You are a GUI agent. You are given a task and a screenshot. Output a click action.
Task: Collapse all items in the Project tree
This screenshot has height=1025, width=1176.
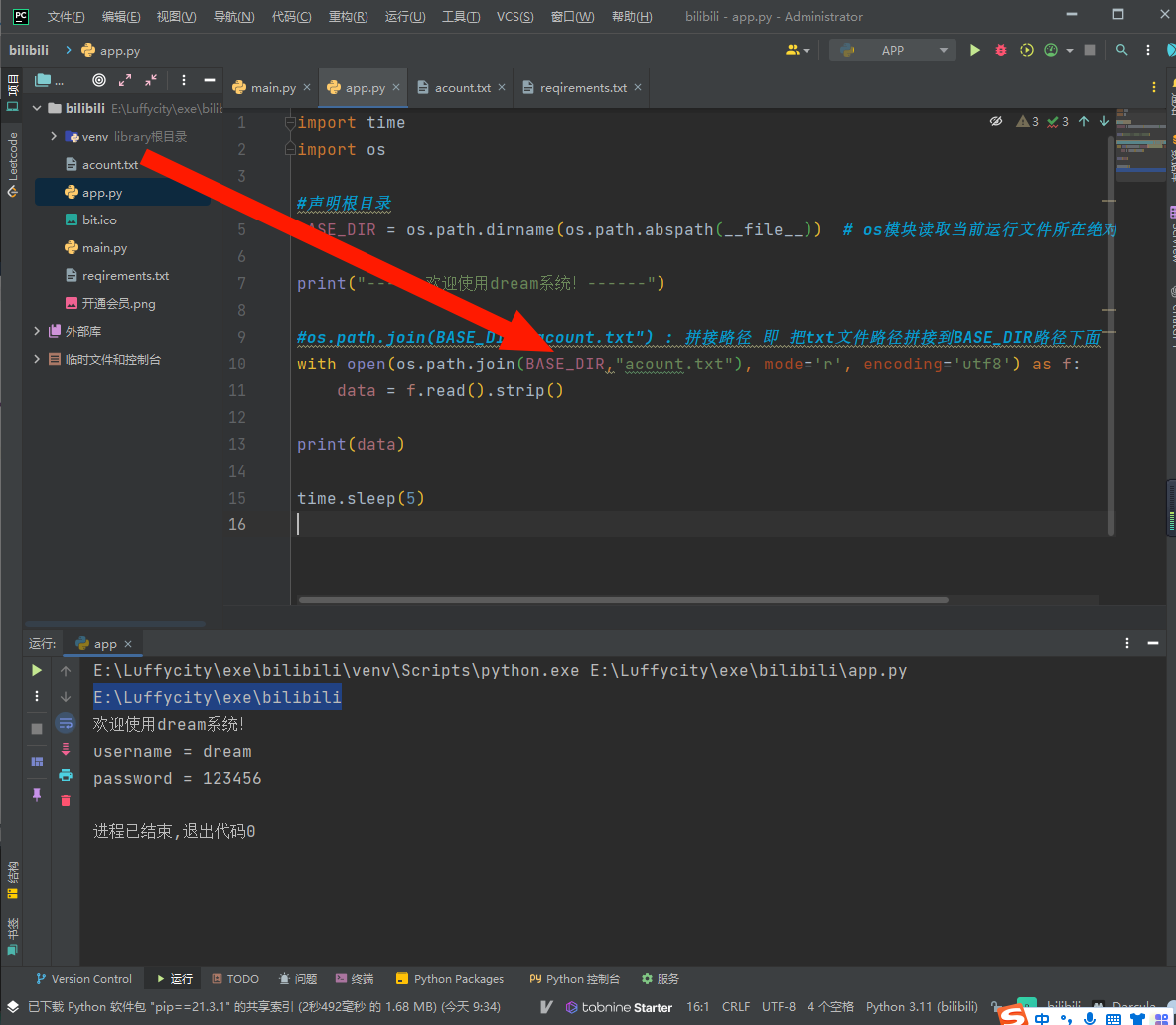pyautogui.click(x=151, y=81)
